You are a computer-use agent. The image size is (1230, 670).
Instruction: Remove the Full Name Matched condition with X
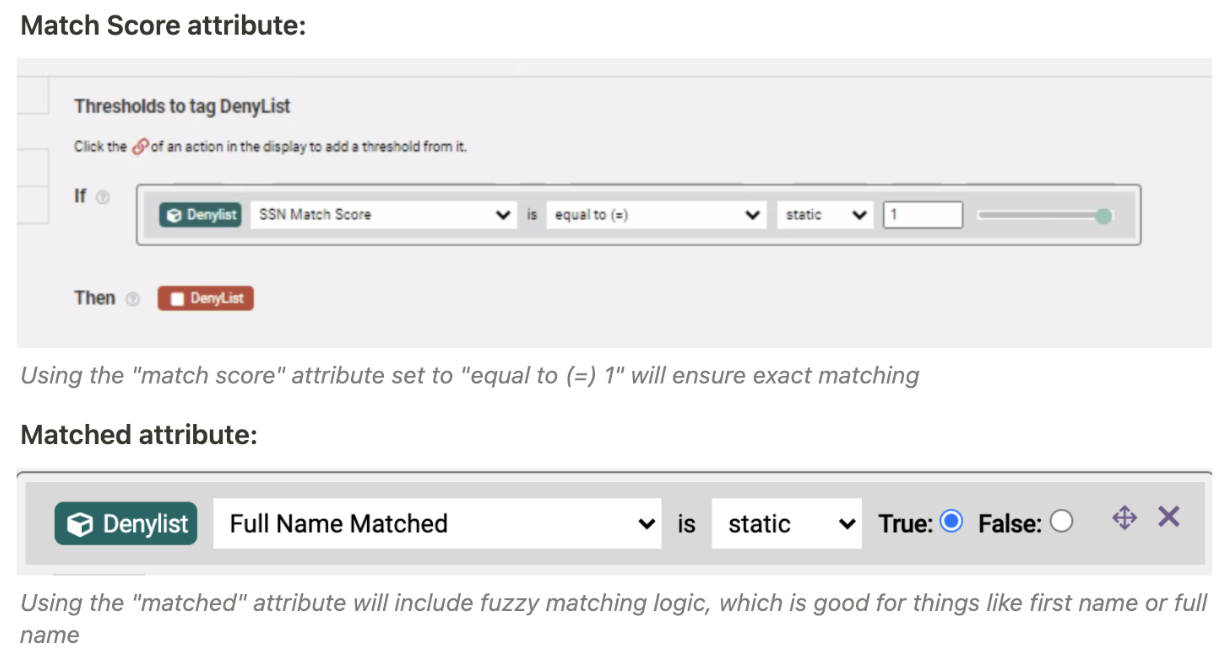coord(1168,516)
